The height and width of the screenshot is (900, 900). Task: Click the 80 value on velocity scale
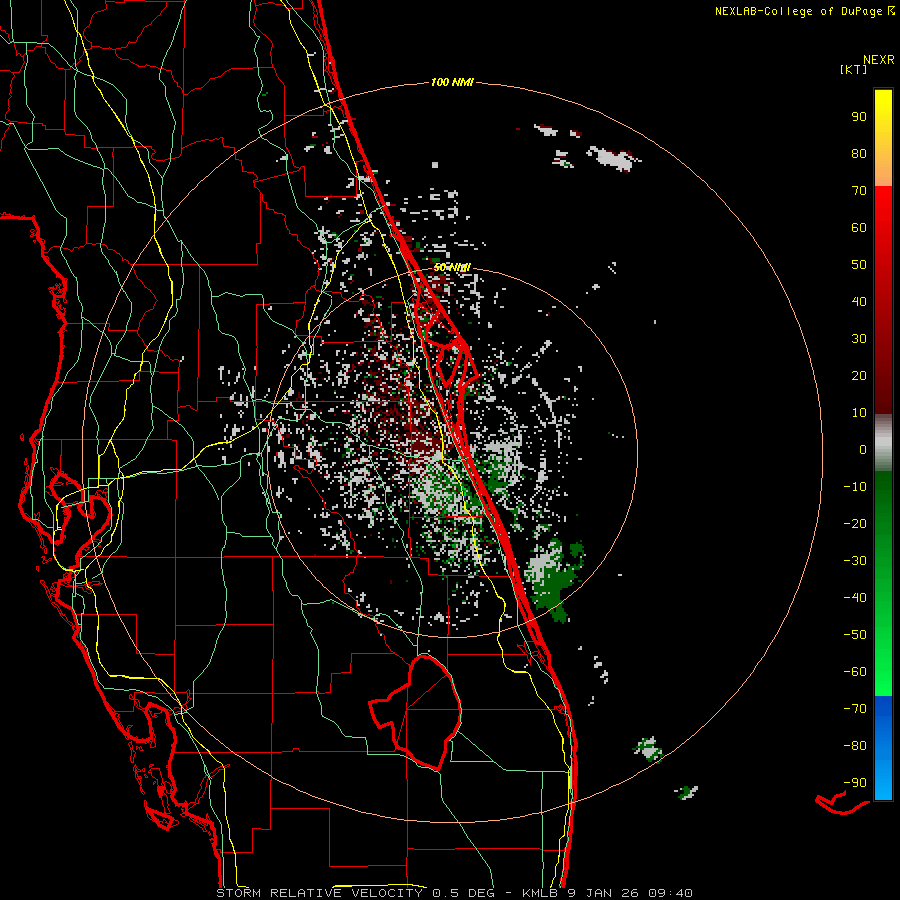pyautogui.click(x=859, y=154)
